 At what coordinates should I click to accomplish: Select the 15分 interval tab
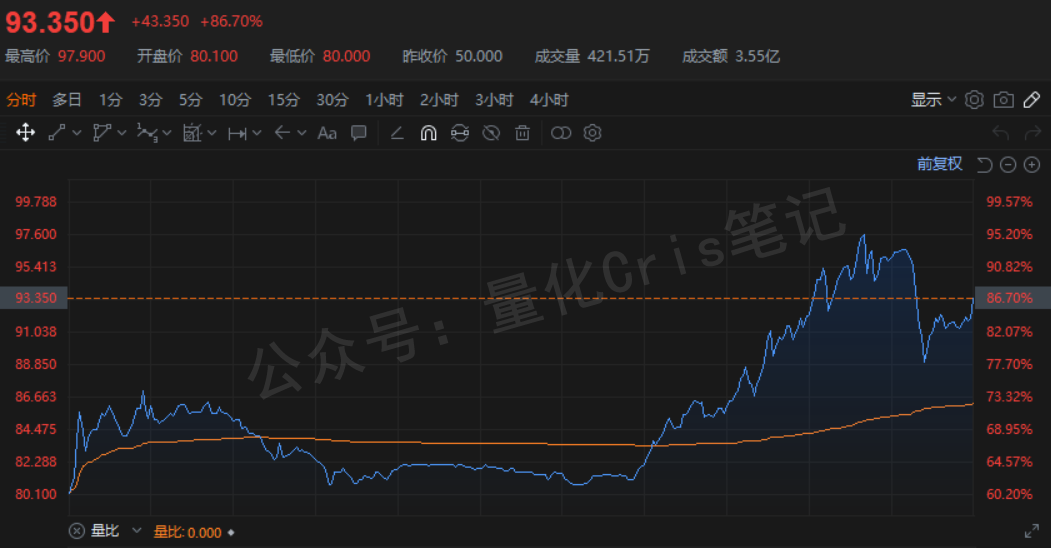click(x=284, y=100)
